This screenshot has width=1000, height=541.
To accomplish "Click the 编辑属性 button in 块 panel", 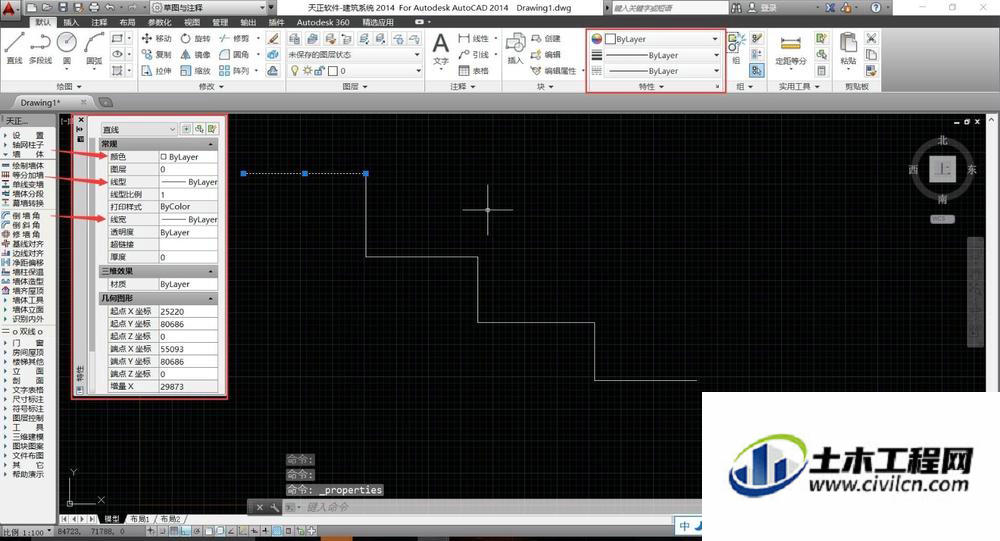I will [x=554, y=70].
